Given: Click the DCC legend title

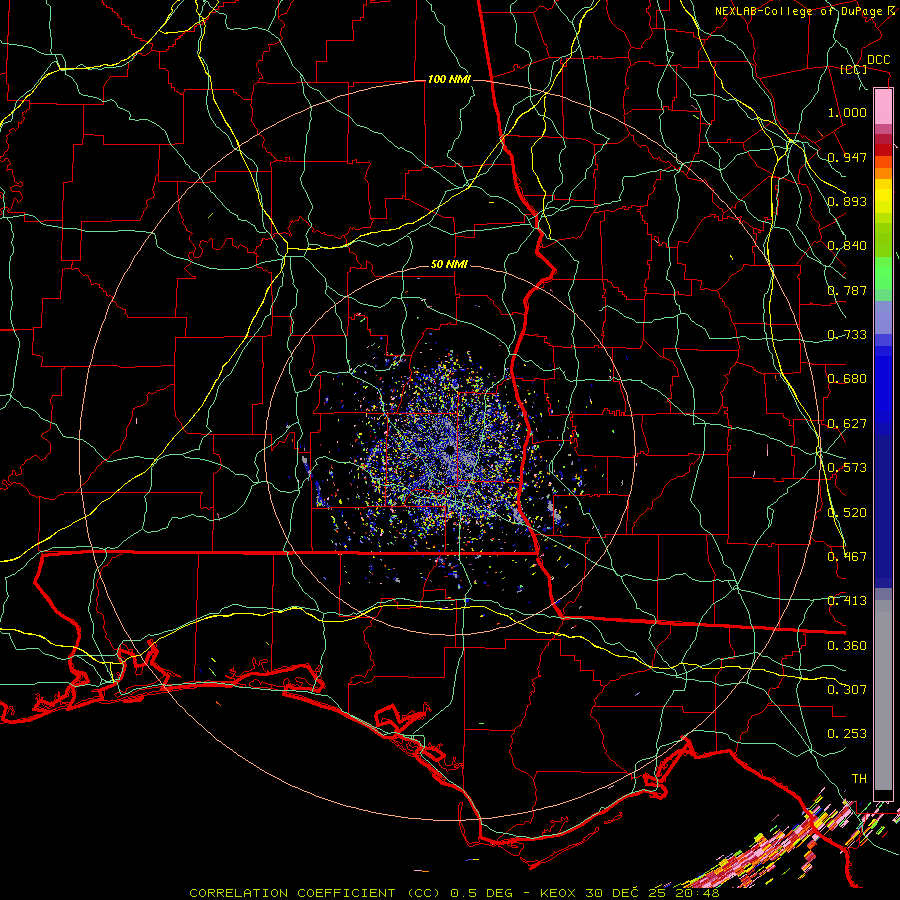Looking at the screenshot, I should [878, 60].
